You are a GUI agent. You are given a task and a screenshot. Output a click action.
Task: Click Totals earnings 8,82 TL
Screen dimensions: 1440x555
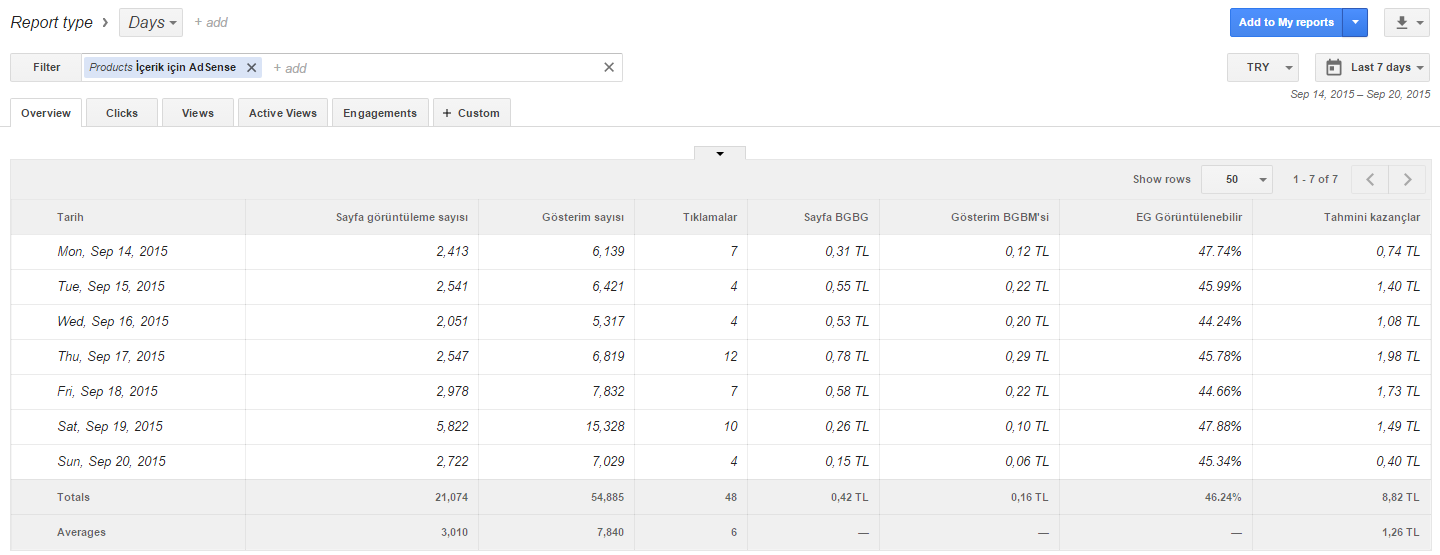point(1400,497)
